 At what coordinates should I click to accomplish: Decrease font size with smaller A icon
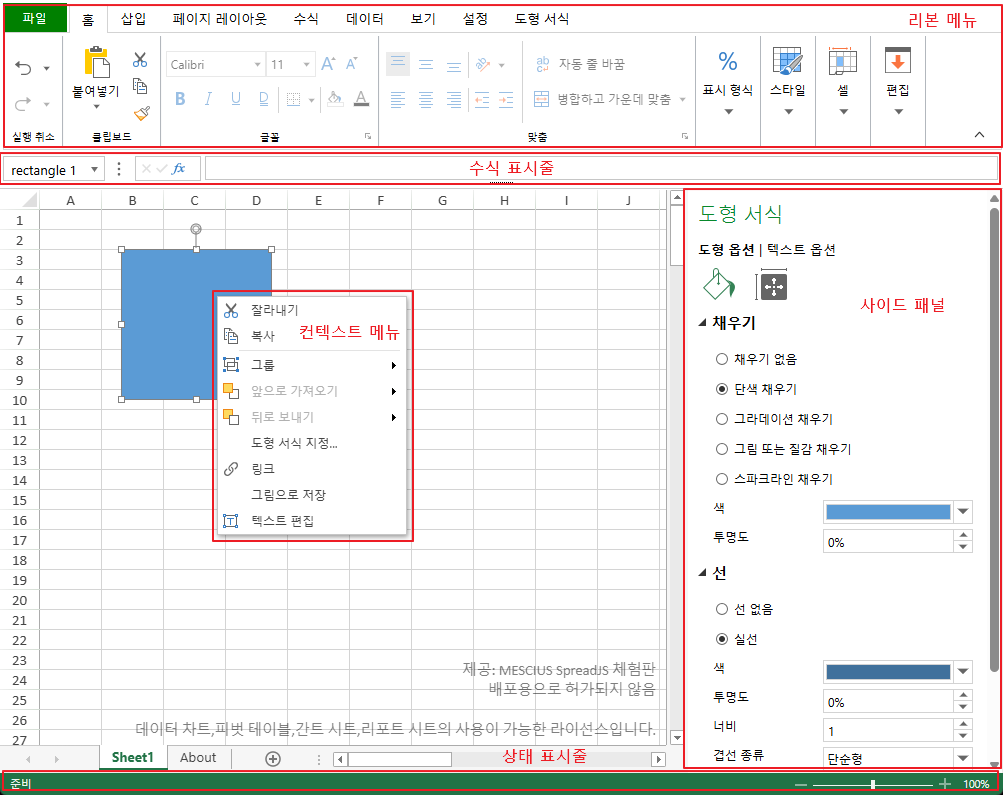[x=351, y=64]
